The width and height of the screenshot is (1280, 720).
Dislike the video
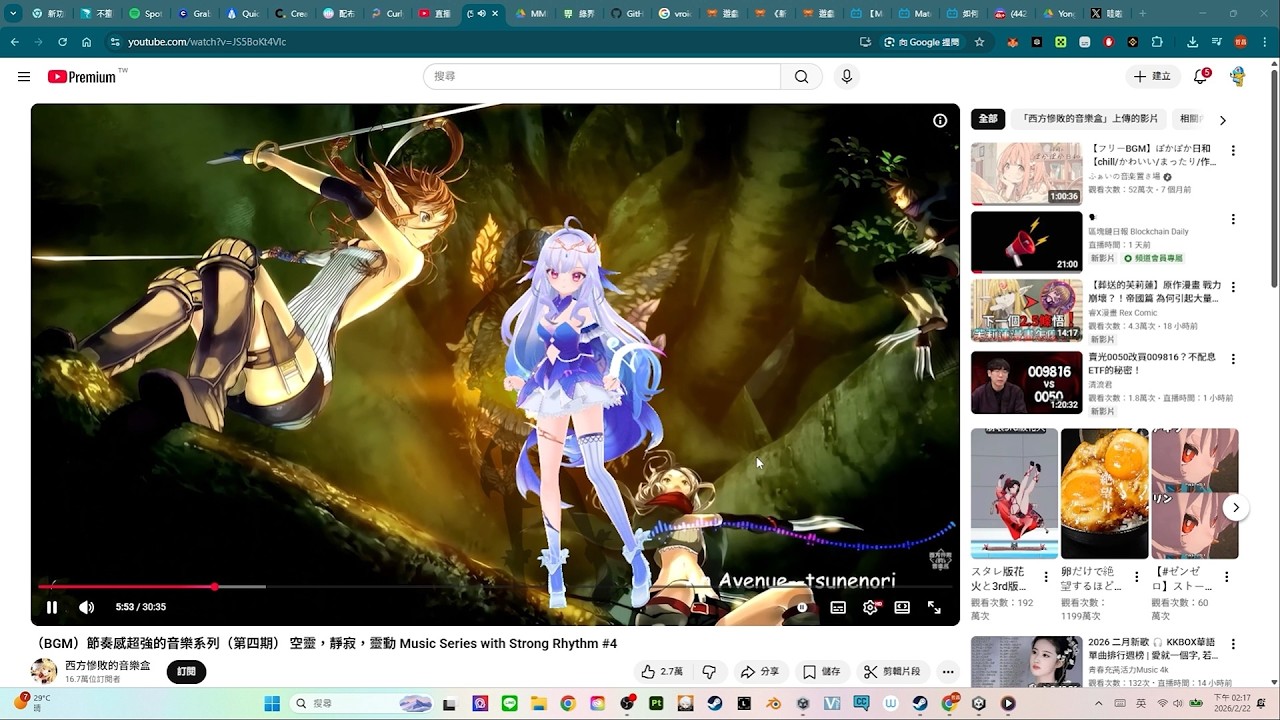(x=709, y=672)
